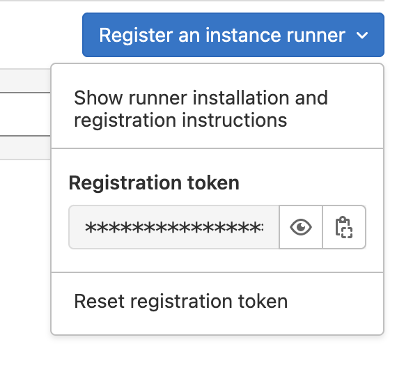Open Show runner installation and registration instructions

point(217,109)
